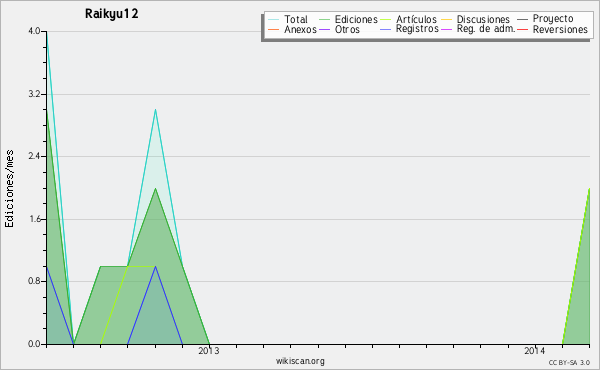Click the green Ediciones legend line swatch
The height and width of the screenshot is (370, 600).
tap(324, 20)
